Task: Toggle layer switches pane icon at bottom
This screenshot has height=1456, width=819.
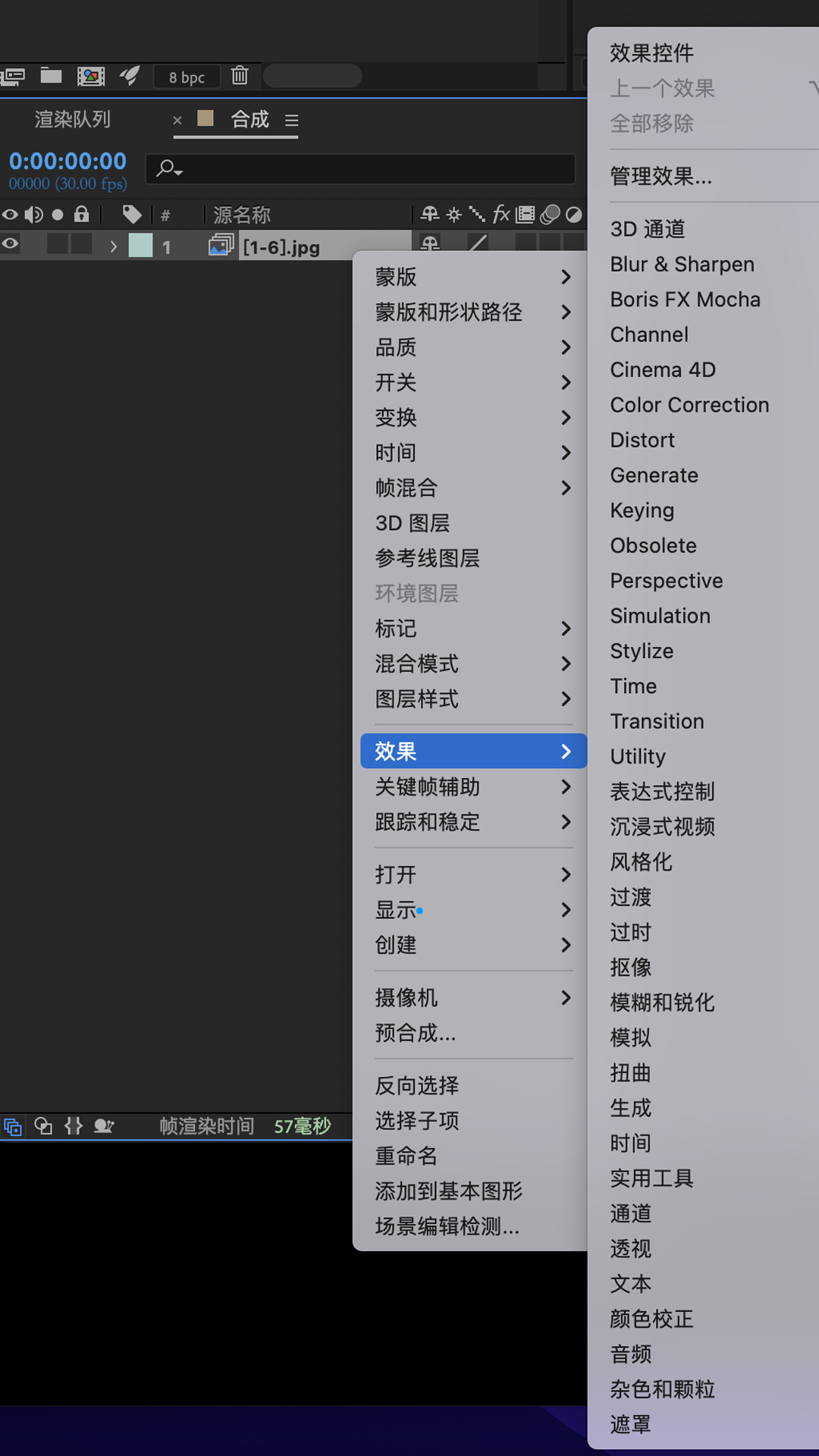Action: (x=12, y=1126)
